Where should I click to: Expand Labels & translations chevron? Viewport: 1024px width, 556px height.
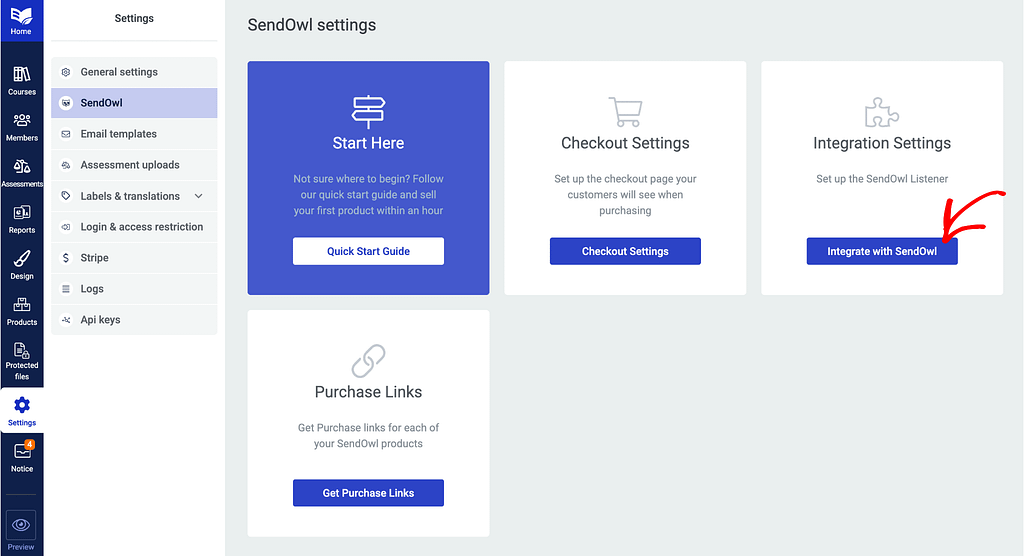coord(199,196)
